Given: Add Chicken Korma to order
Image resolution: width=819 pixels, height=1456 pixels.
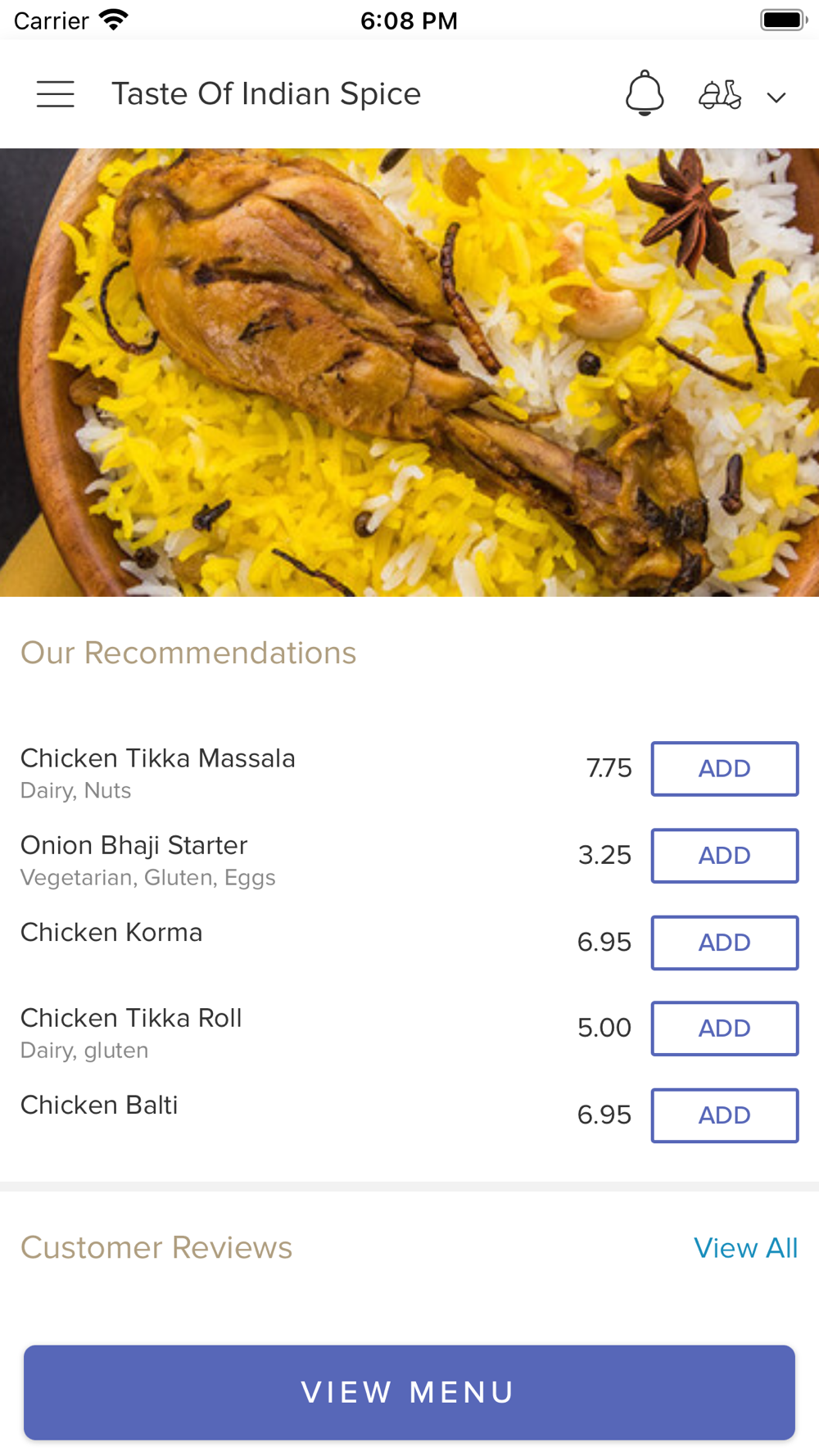Looking at the screenshot, I should [x=724, y=942].
